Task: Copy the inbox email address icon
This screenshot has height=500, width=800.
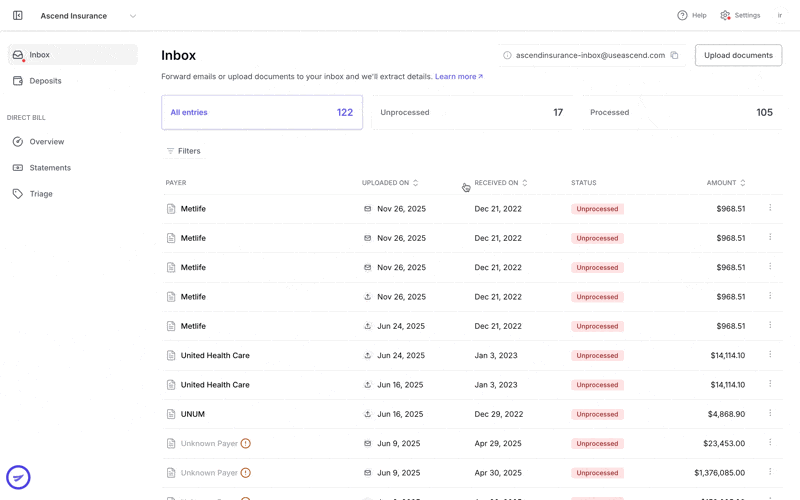Action: click(674, 55)
